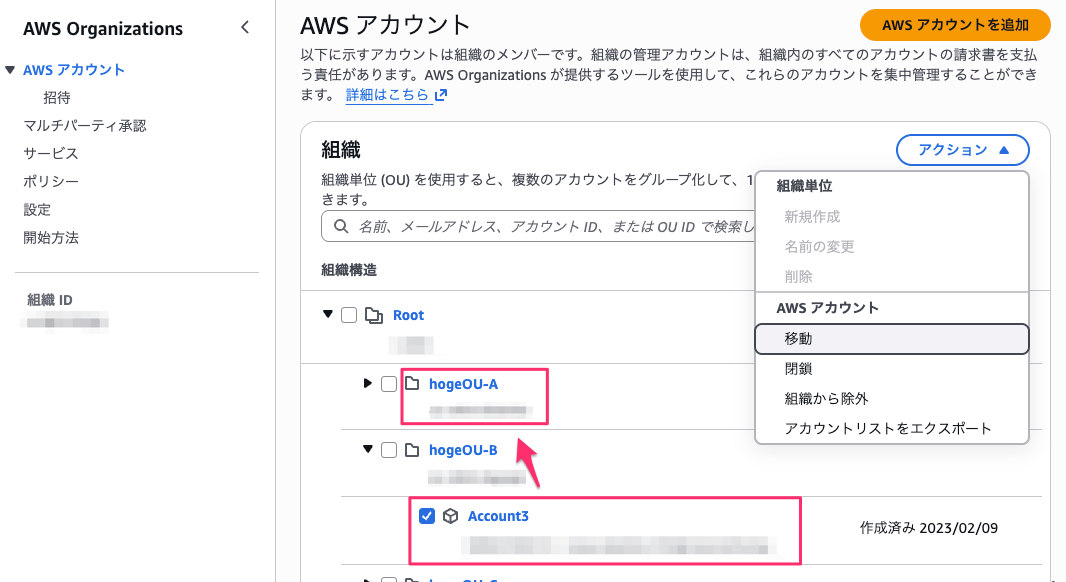The height and width of the screenshot is (582, 1066).
Task: Close the アクション dropdown button
Action: [x=963, y=150]
